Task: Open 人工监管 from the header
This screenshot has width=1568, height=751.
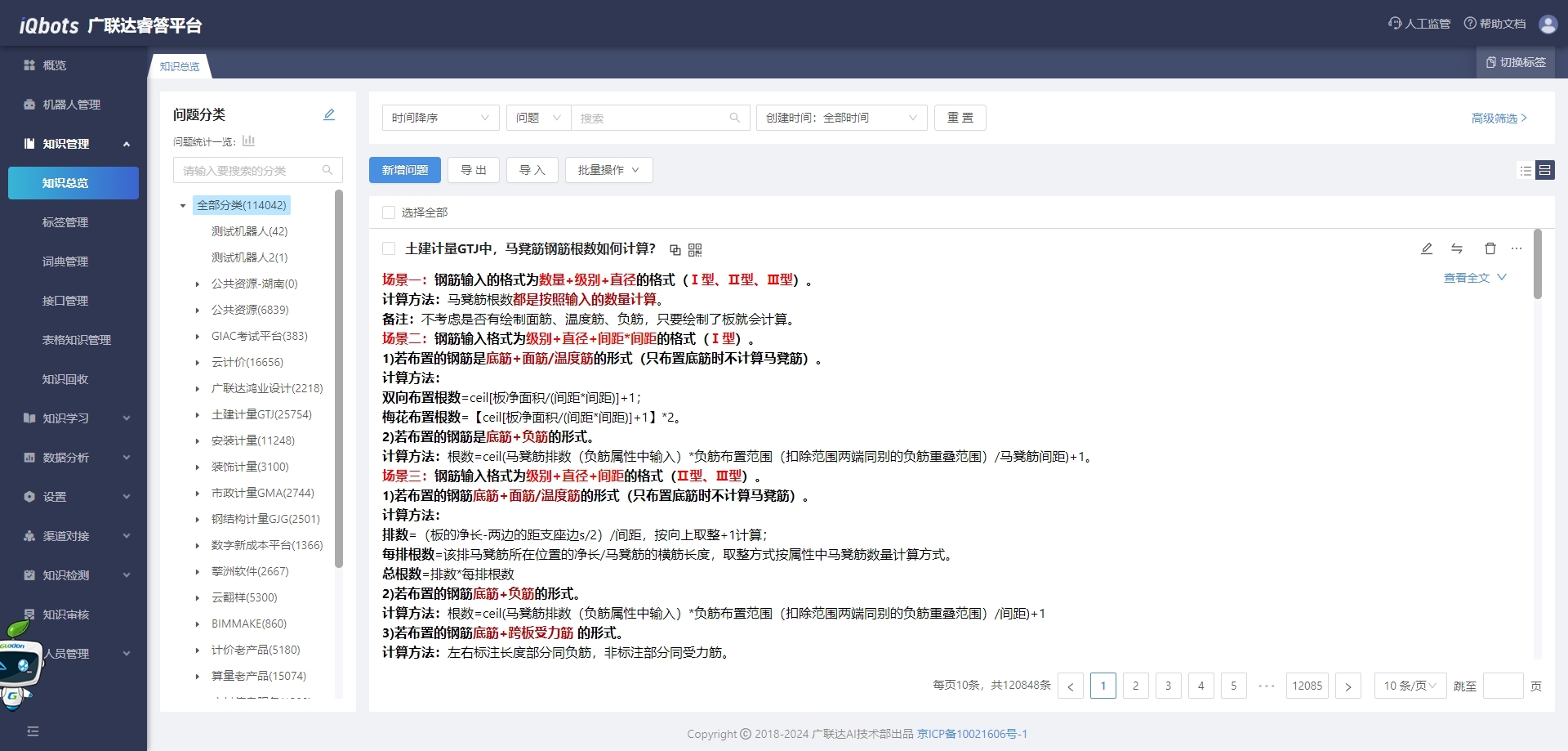Action: pos(1419,24)
